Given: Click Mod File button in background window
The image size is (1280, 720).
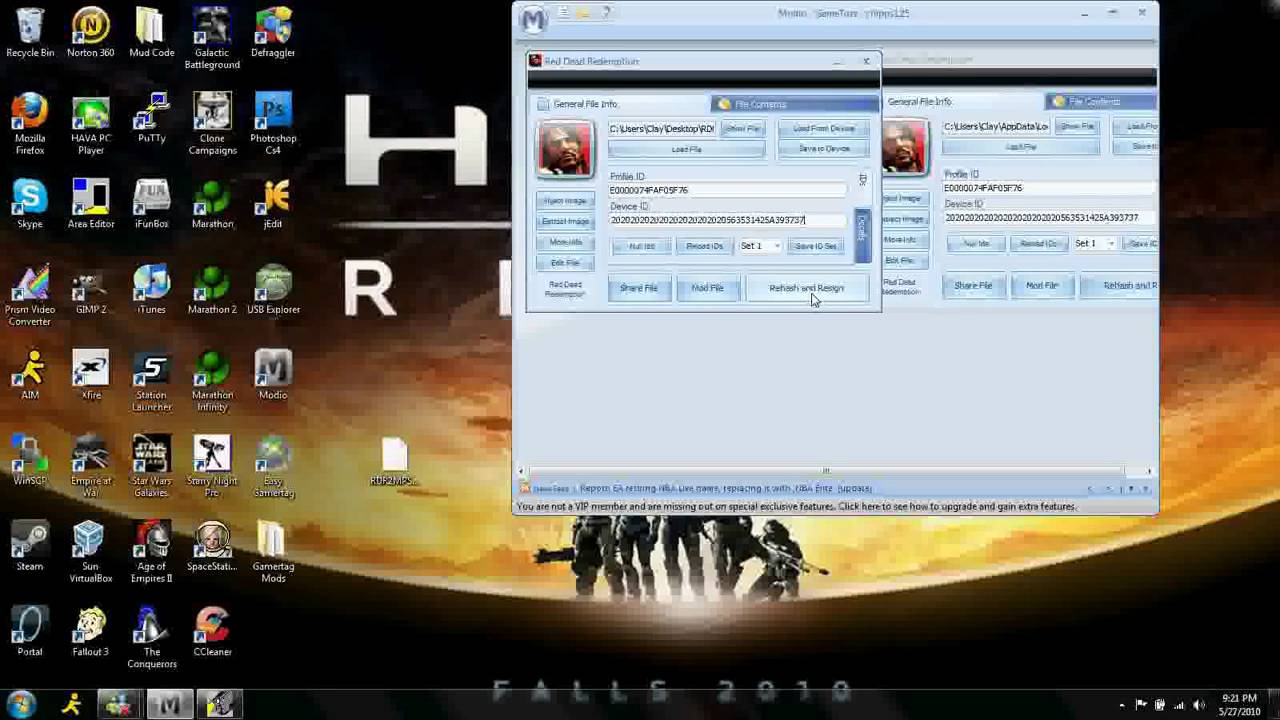Looking at the screenshot, I should (x=1042, y=286).
